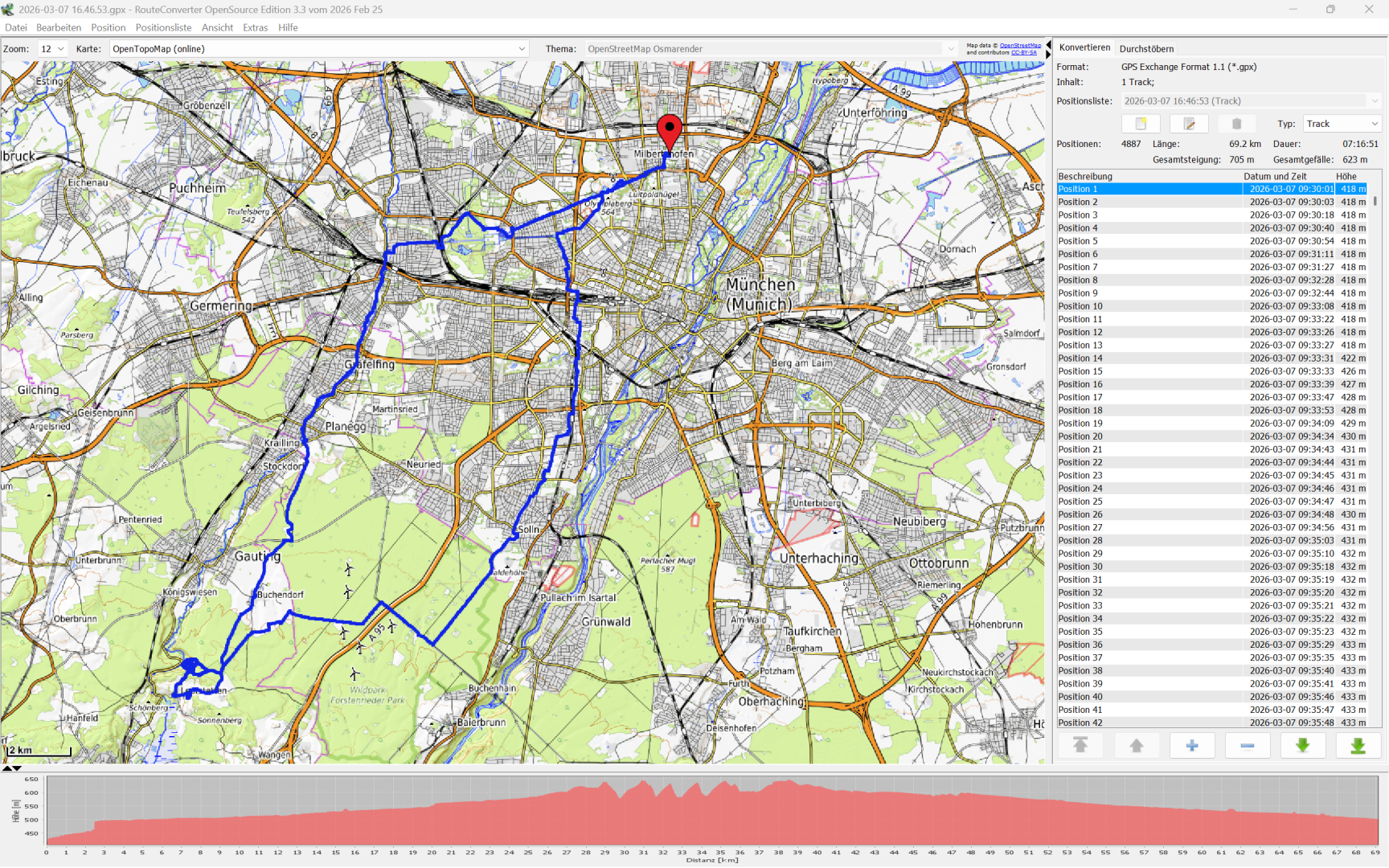
Task: Click the new position list icon
Action: pyautogui.click(x=1140, y=124)
